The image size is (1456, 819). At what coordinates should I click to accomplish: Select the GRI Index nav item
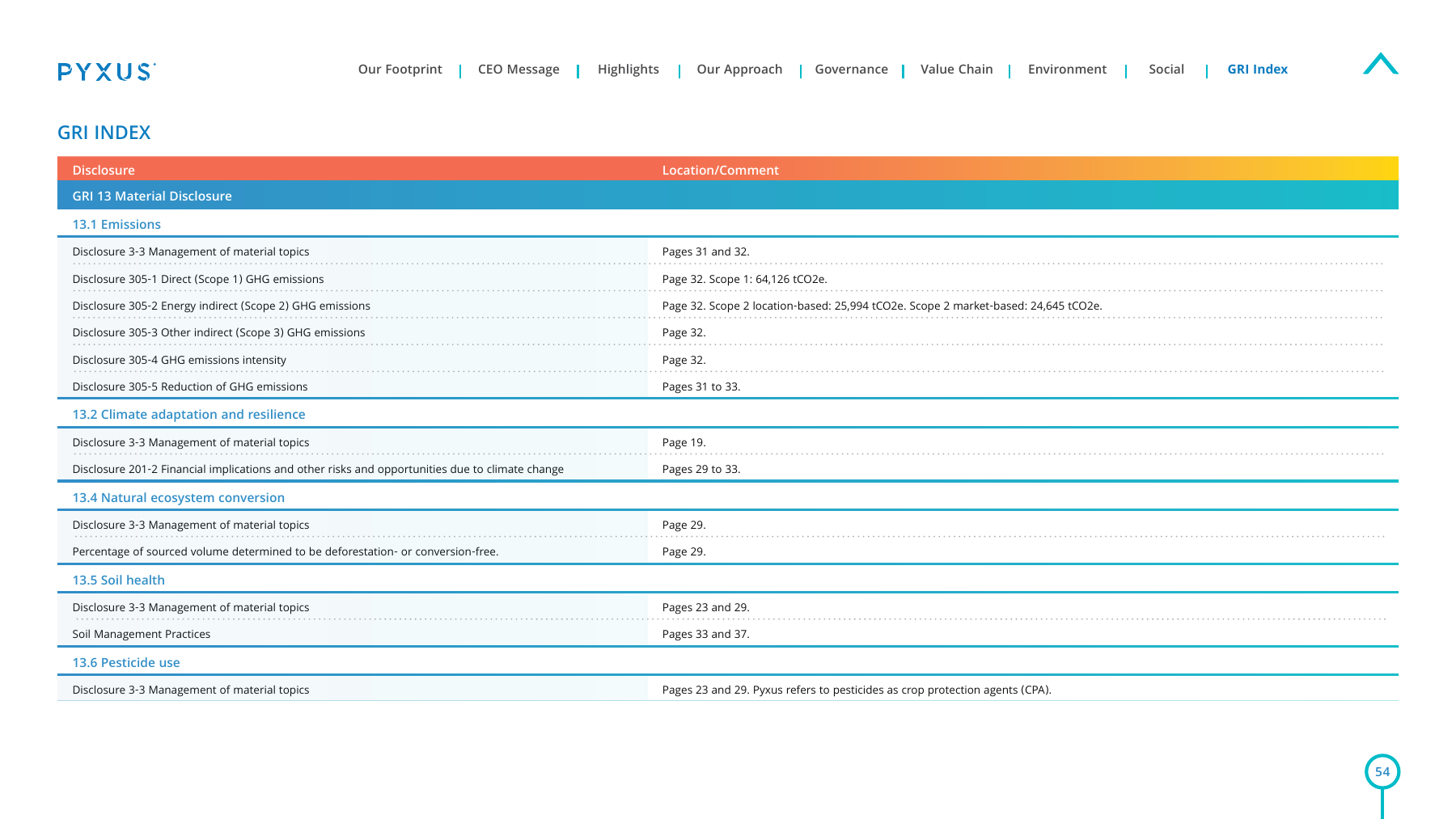coord(1257,70)
